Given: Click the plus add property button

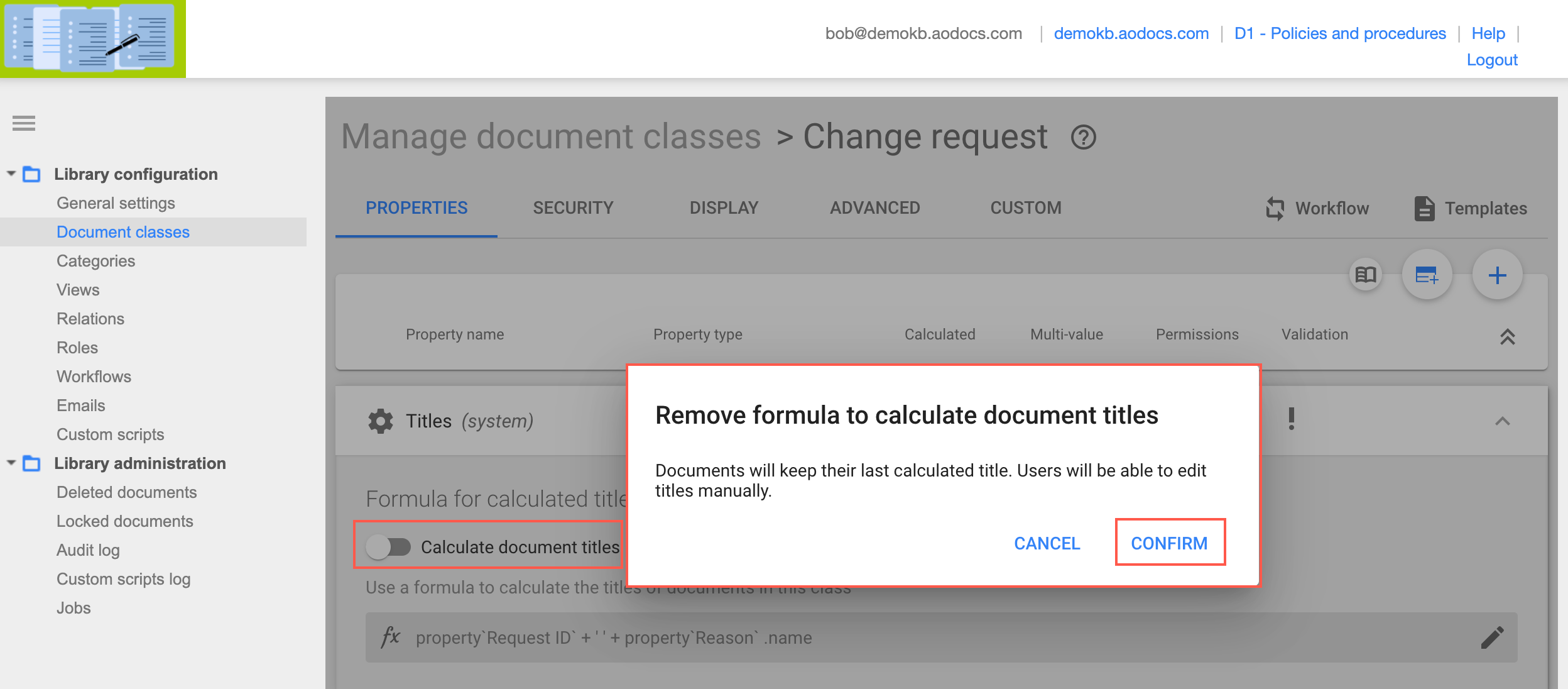Looking at the screenshot, I should coord(1497,275).
